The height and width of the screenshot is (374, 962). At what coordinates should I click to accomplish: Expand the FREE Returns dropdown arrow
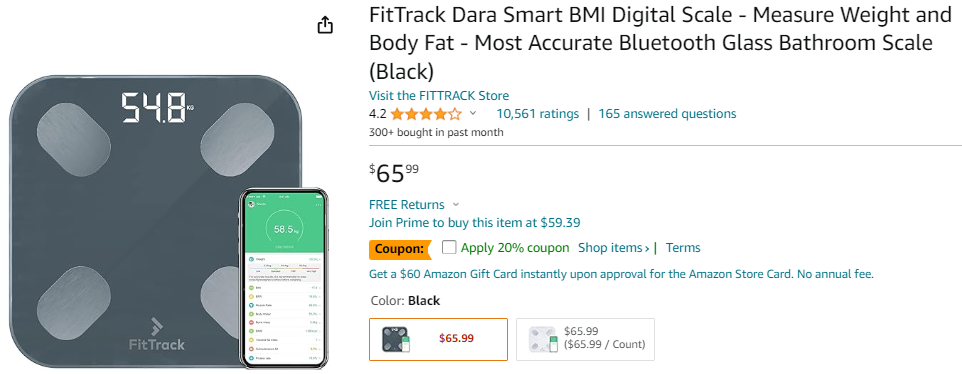[x=455, y=205]
